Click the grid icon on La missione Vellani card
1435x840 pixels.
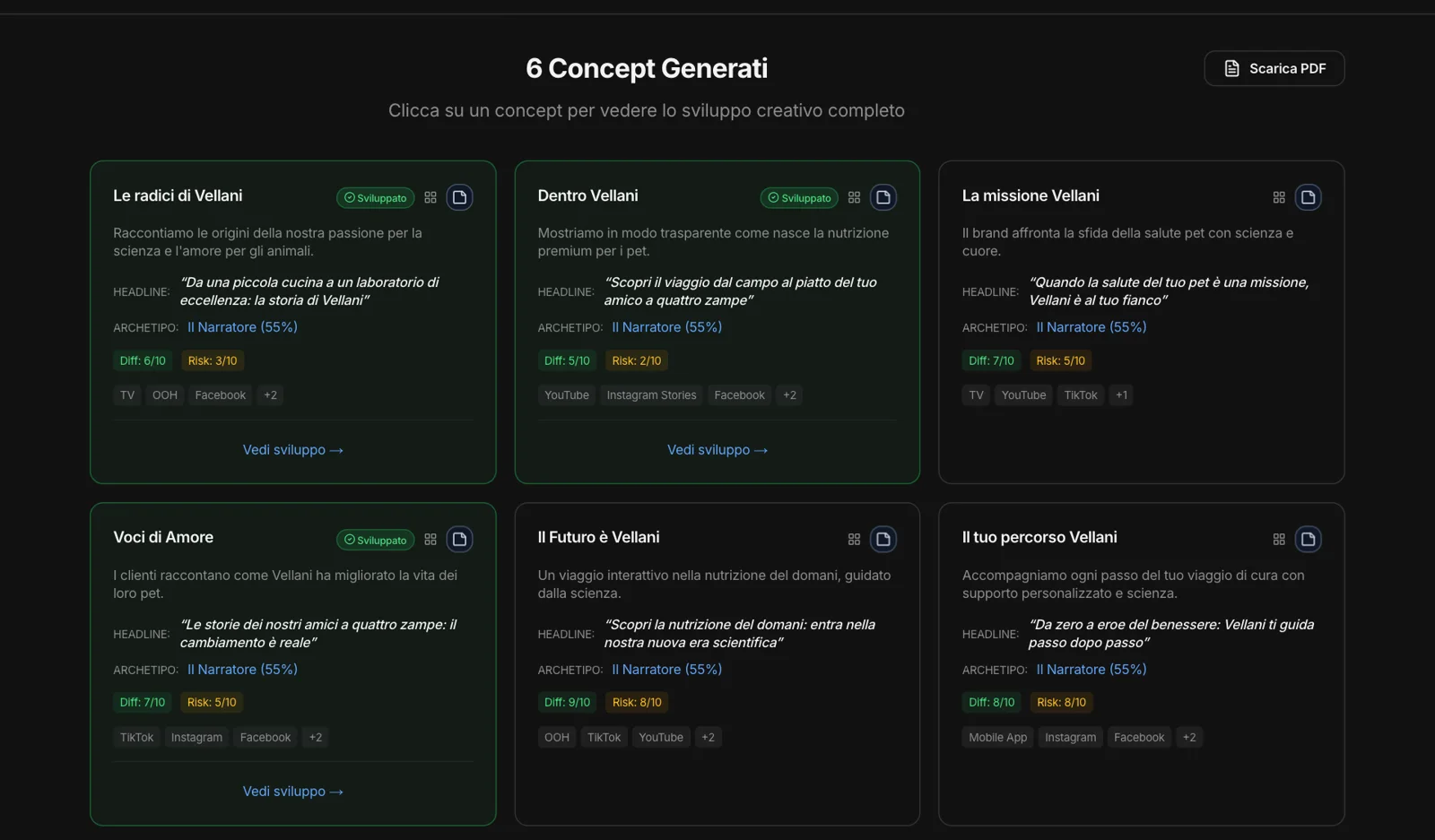pyautogui.click(x=1279, y=197)
